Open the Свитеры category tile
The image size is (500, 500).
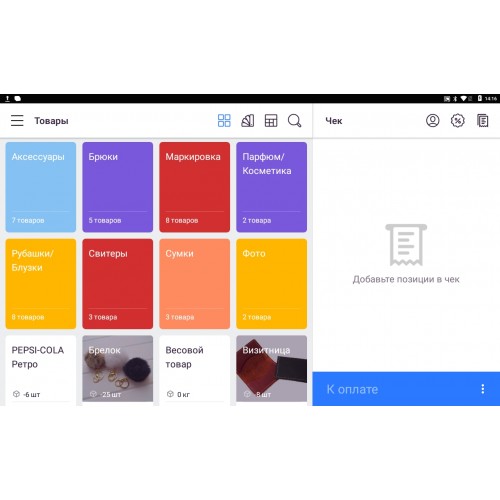point(118,284)
